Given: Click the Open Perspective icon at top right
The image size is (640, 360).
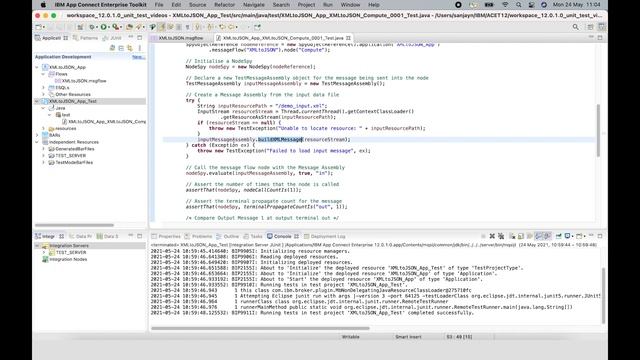Looking at the screenshot, I should click(591, 27).
